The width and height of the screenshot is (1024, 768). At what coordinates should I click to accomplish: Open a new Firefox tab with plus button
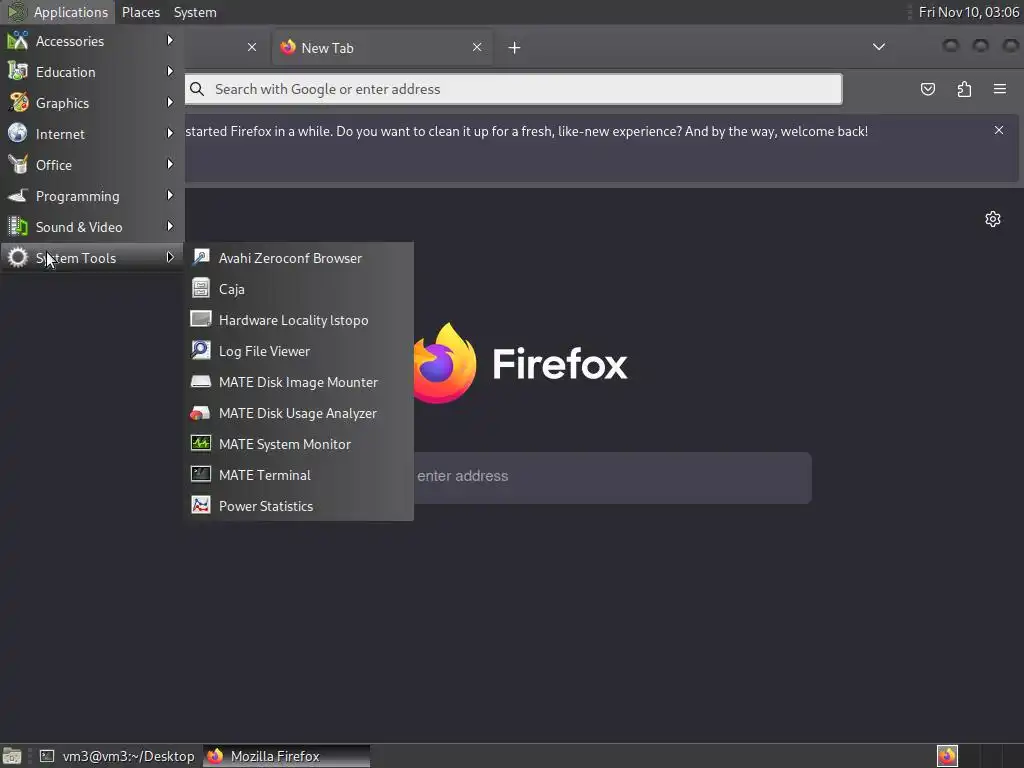(515, 48)
